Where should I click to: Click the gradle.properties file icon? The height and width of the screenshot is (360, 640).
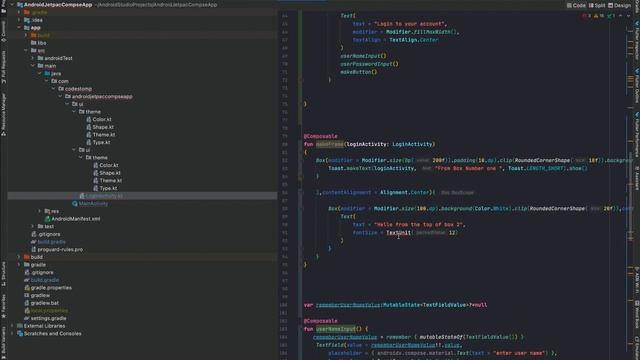(x=27, y=288)
